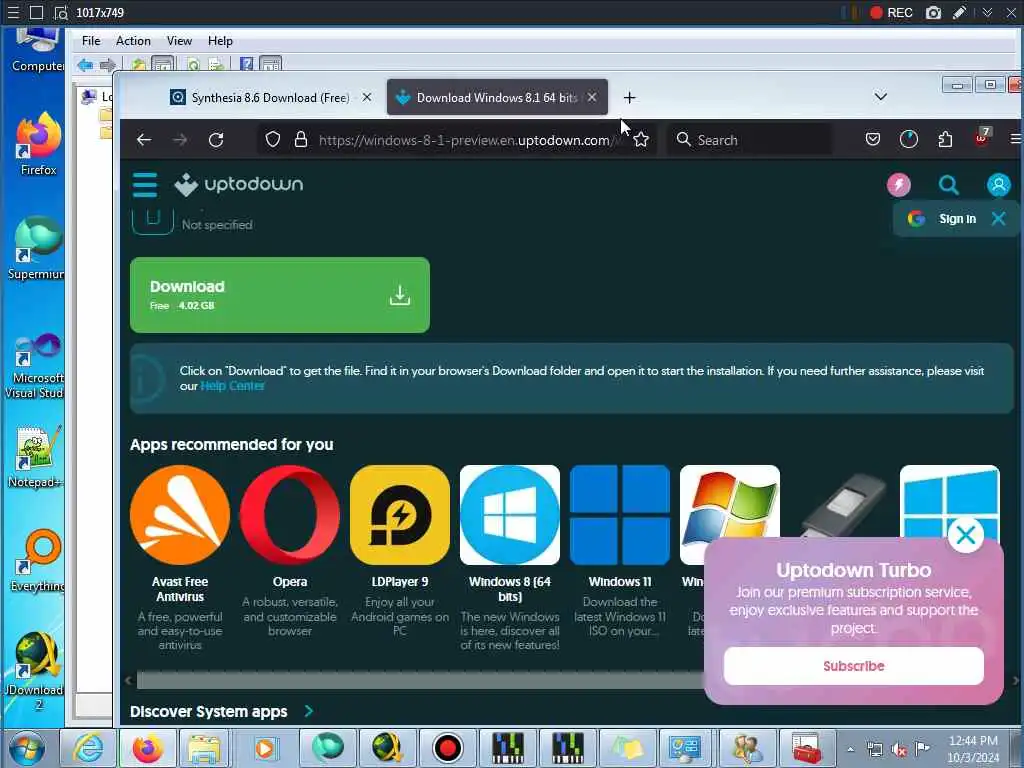View site security padlock info
1024x768 pixels.
pyautogui.click(x=300, y=139)
